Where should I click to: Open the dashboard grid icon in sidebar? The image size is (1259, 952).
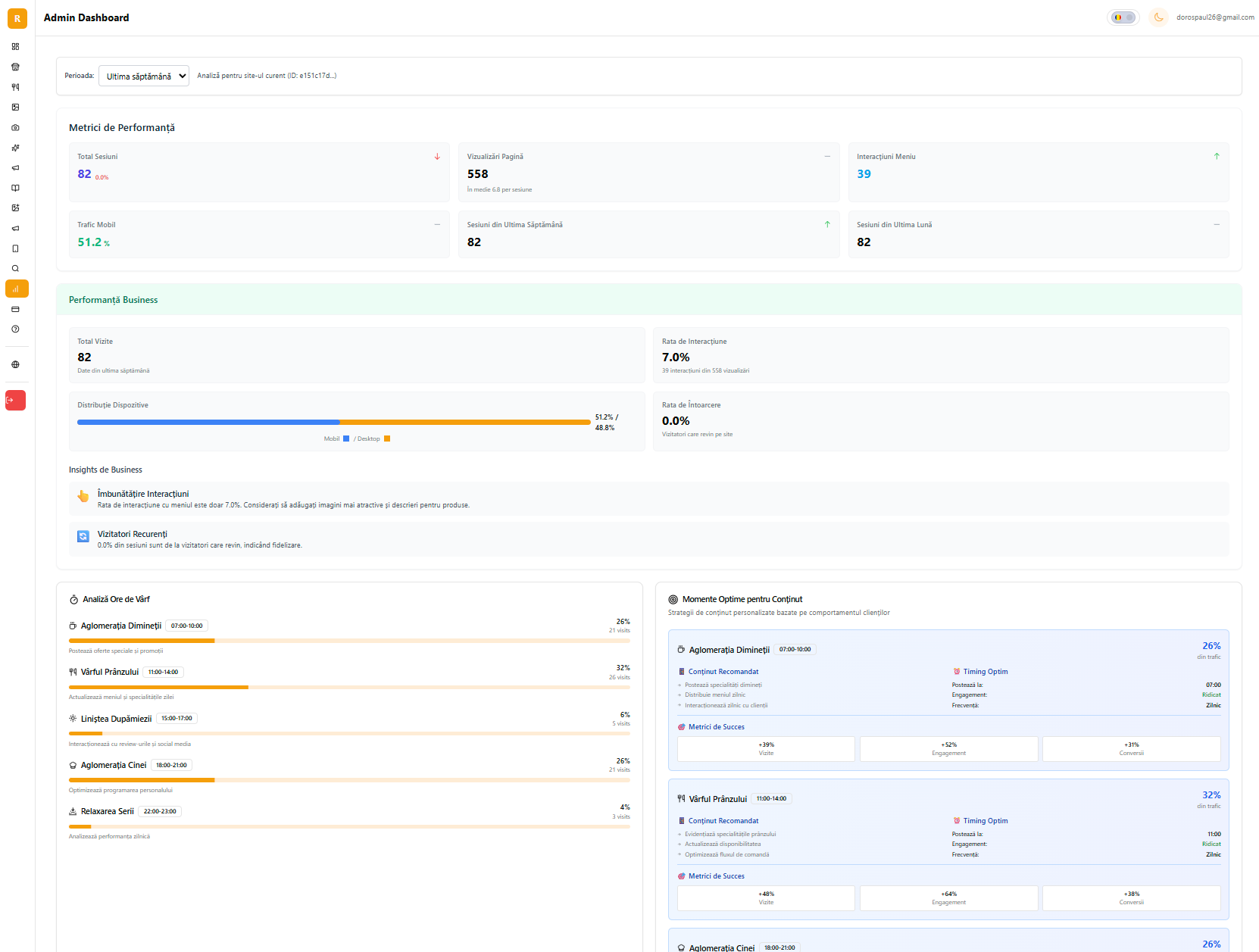tap(15, 46)
